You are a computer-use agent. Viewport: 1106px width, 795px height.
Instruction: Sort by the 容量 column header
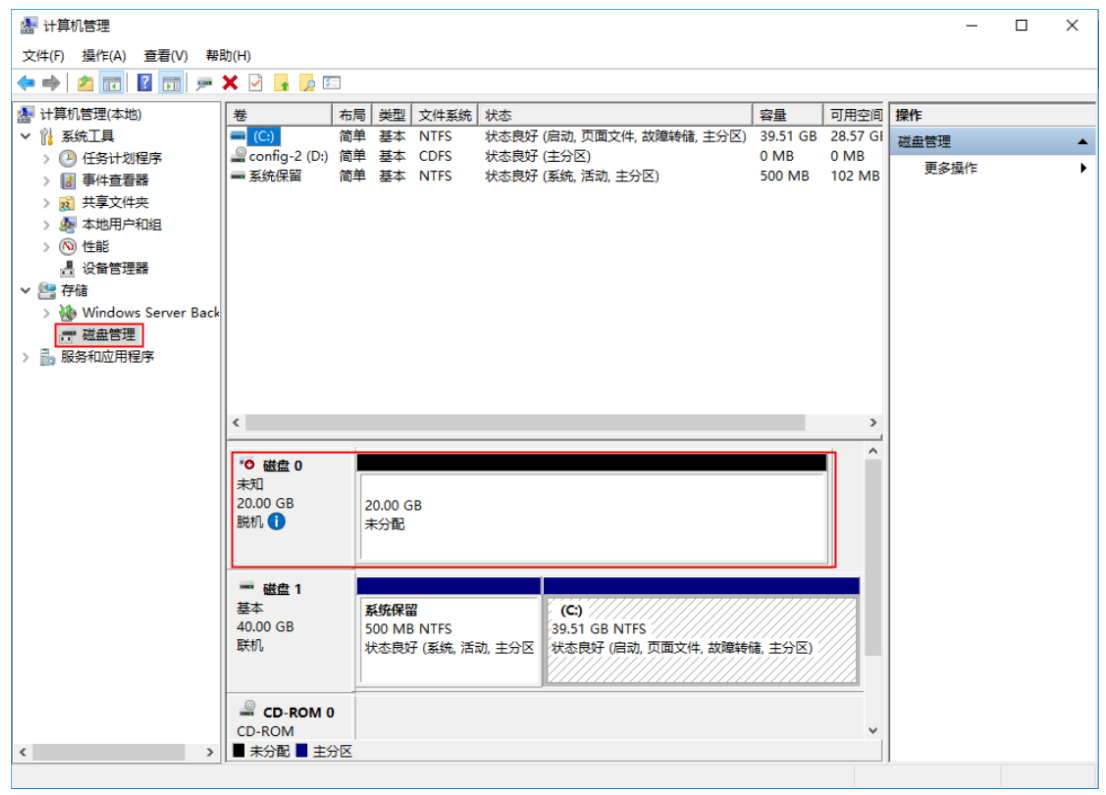point(788,115)
